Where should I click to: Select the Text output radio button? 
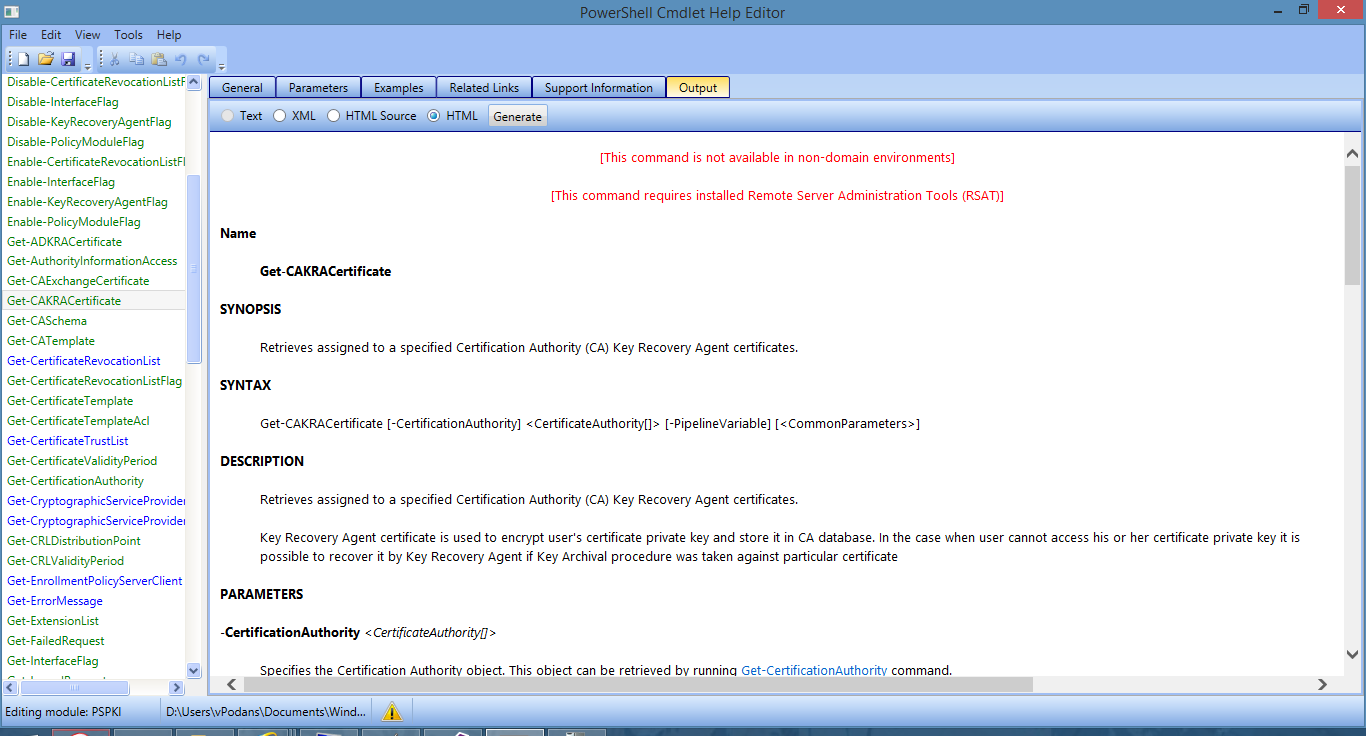(227, 116)
